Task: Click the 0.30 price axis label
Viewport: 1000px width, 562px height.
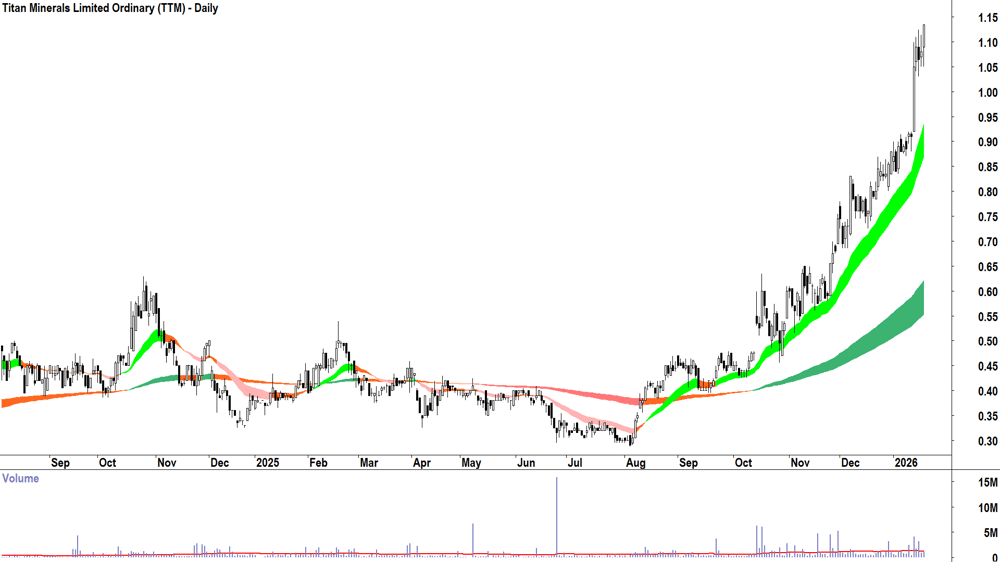Action: pos(987,441)
